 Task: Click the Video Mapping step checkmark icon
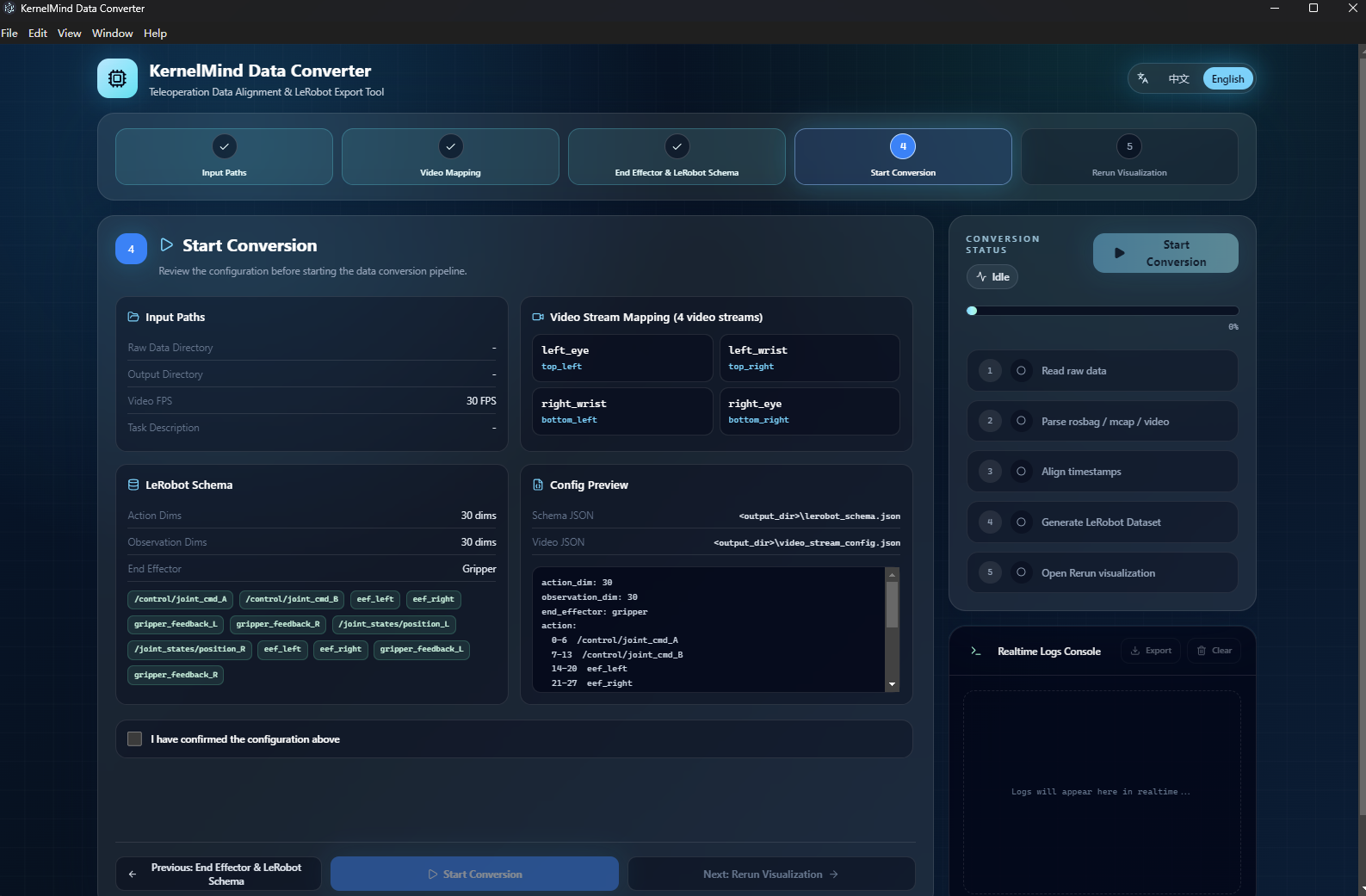[450, 146]
